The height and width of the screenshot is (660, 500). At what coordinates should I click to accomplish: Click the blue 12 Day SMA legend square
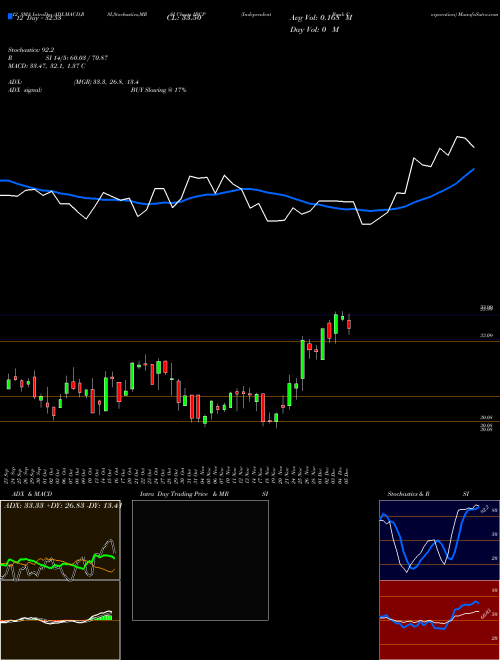(x=11, y=17)
